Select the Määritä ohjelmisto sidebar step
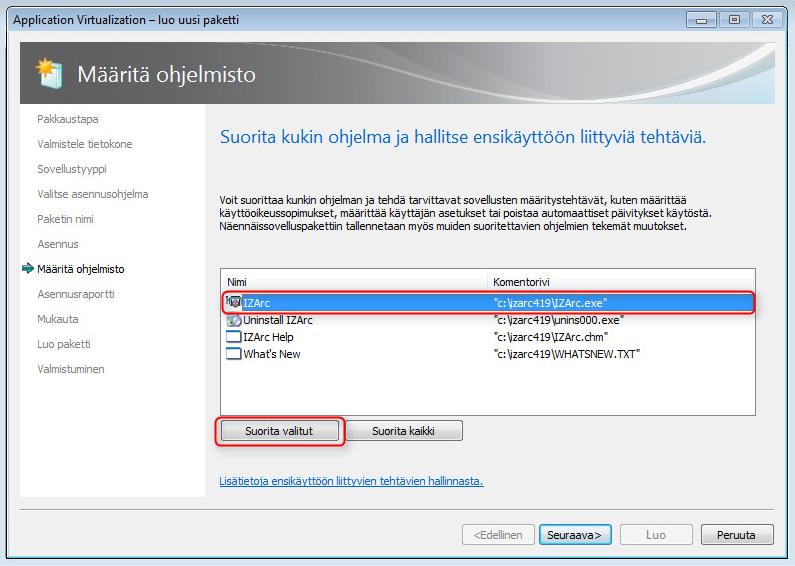Image resolution: width=795 pixels, height=566 pixels. (81, 269)
